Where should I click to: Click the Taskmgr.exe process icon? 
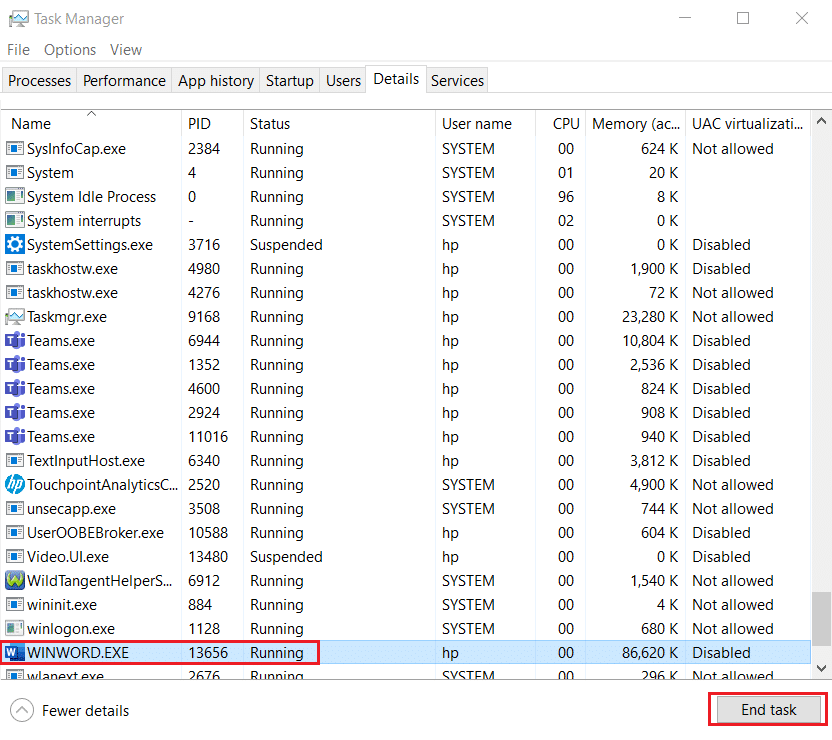(14, 317)
